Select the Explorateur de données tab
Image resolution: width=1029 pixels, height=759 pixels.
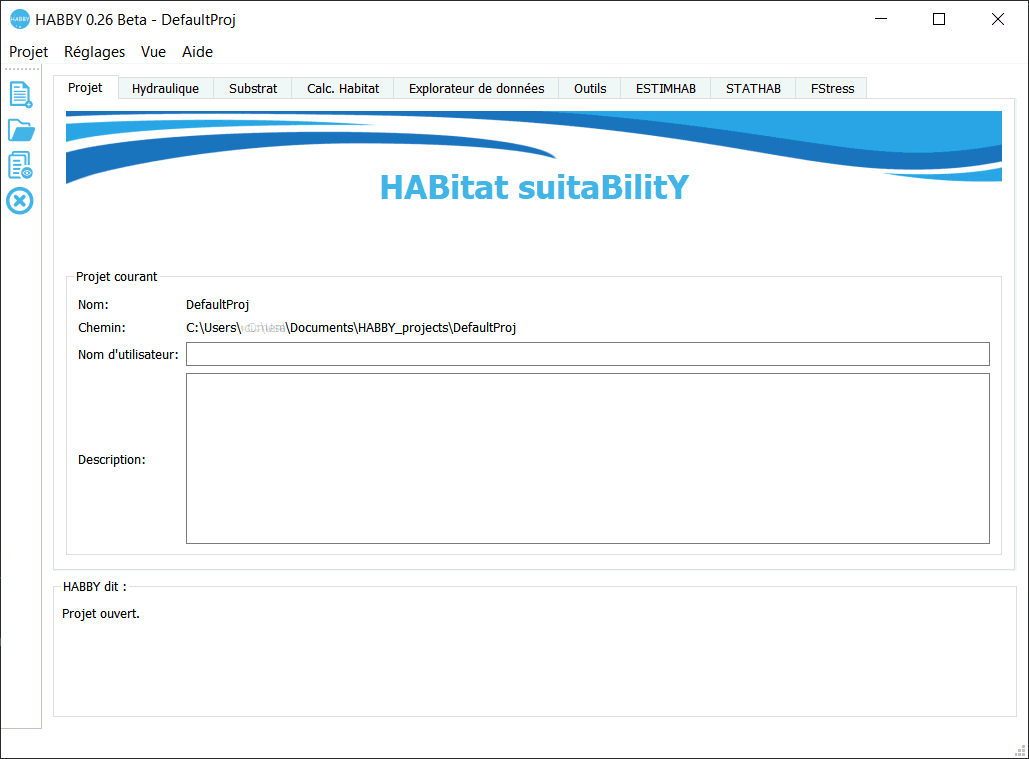coord(476,88)
